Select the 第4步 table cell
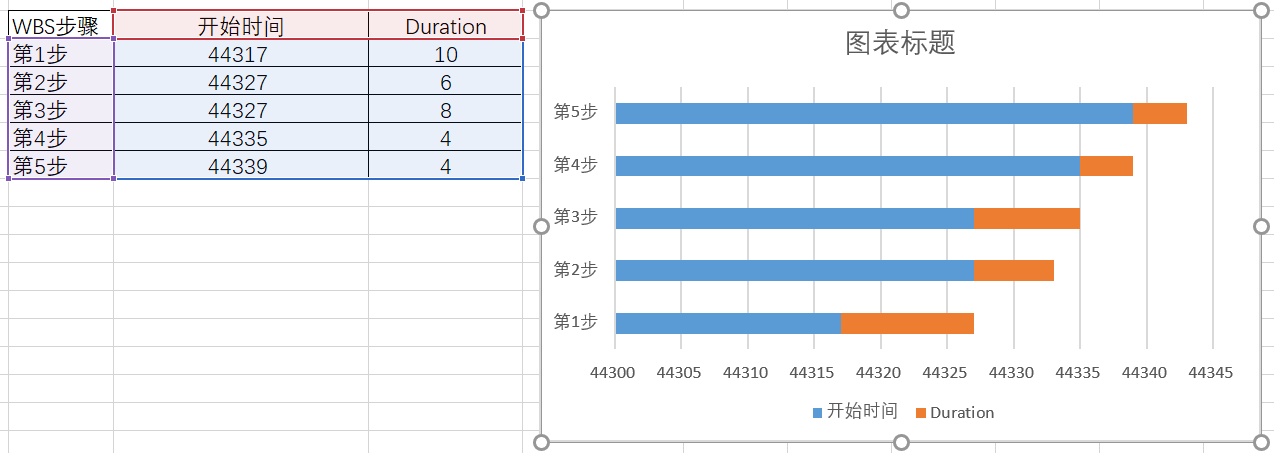Viewport: 1274px width, 453px height. click(x=61, y=138)
